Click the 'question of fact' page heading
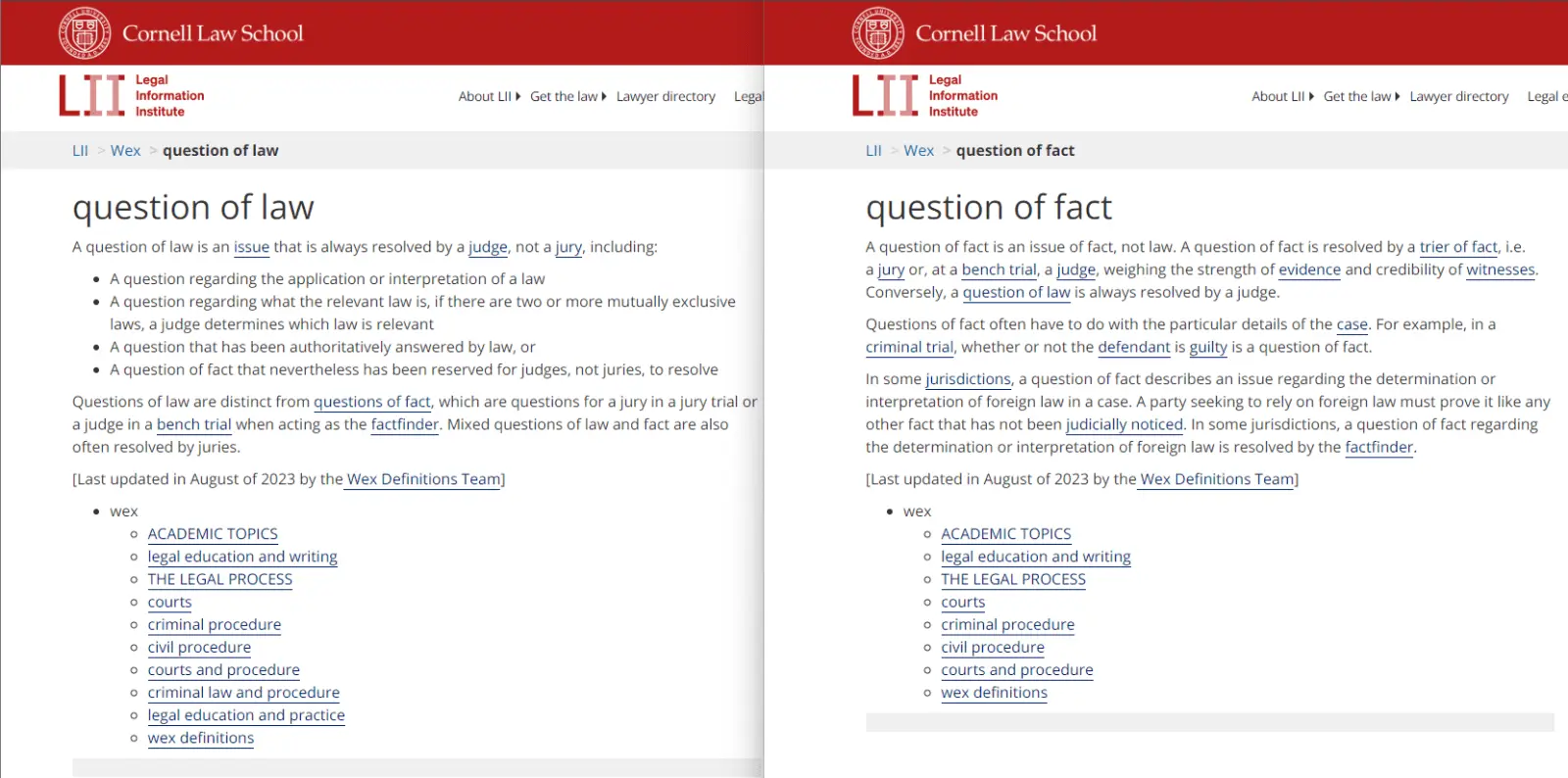1568x778 pixels. (989, 208)
